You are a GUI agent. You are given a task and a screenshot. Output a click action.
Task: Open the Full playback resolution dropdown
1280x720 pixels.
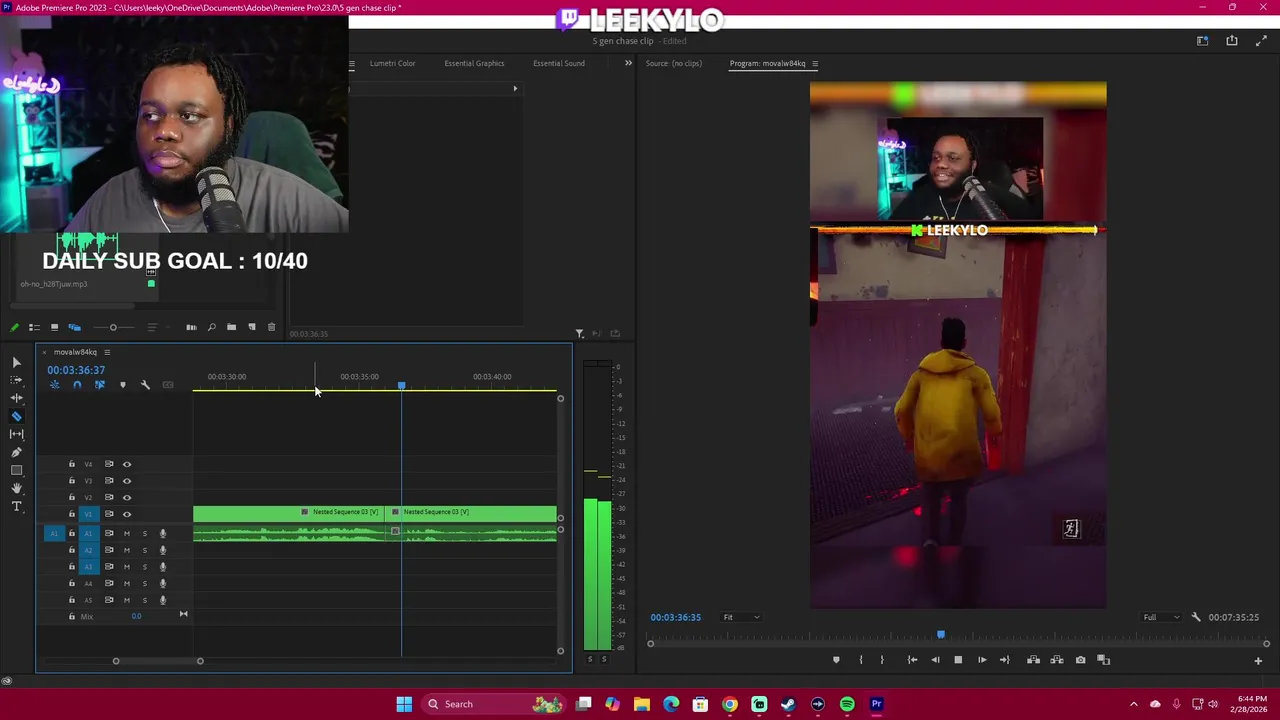[1162, 617]
